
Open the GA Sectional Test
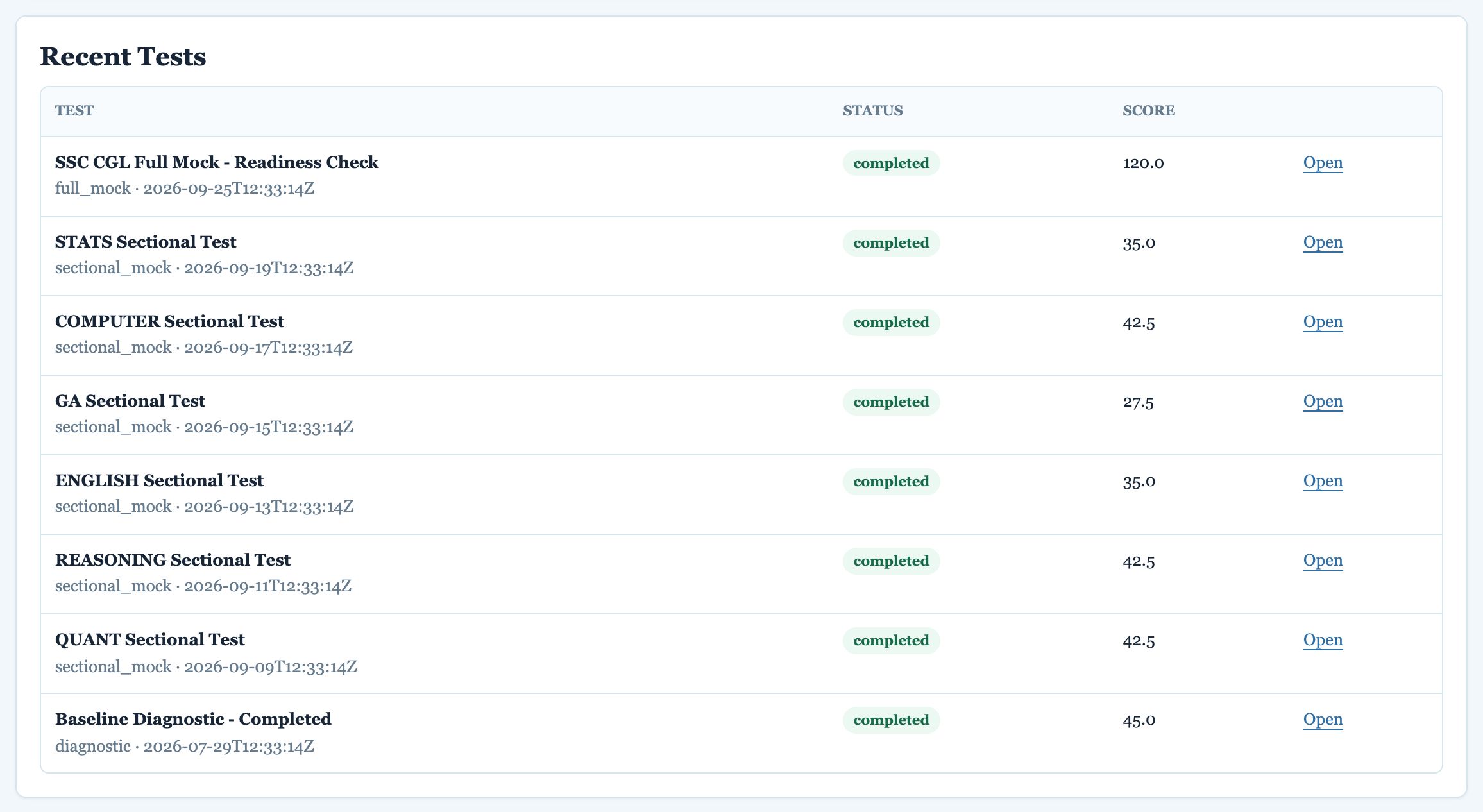pyautogui.click(x=1323, y=402)
